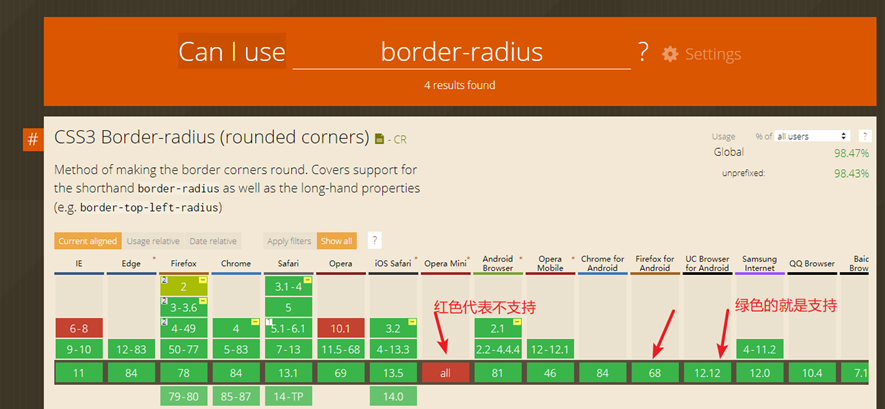Open the CSS3 Border-radius feature title

[x=212, y=137]
